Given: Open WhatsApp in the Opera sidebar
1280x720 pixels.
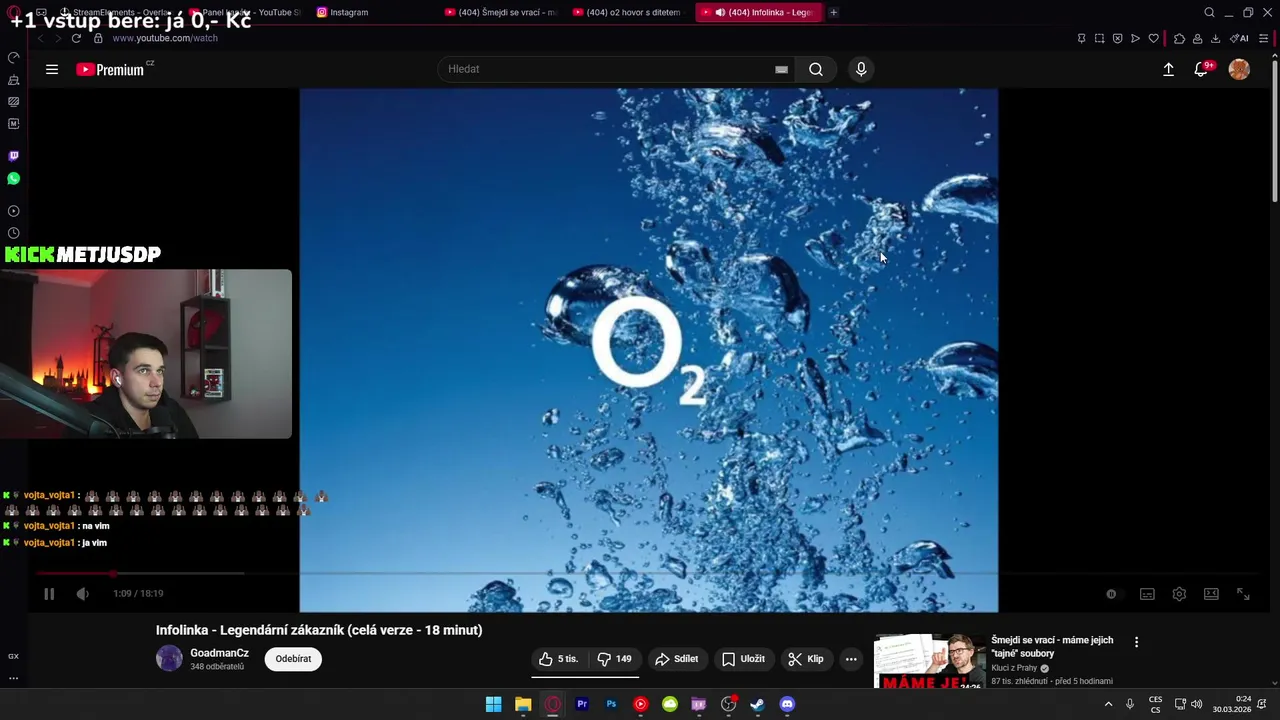Looking at the screenshot, I should coord(13,178).
